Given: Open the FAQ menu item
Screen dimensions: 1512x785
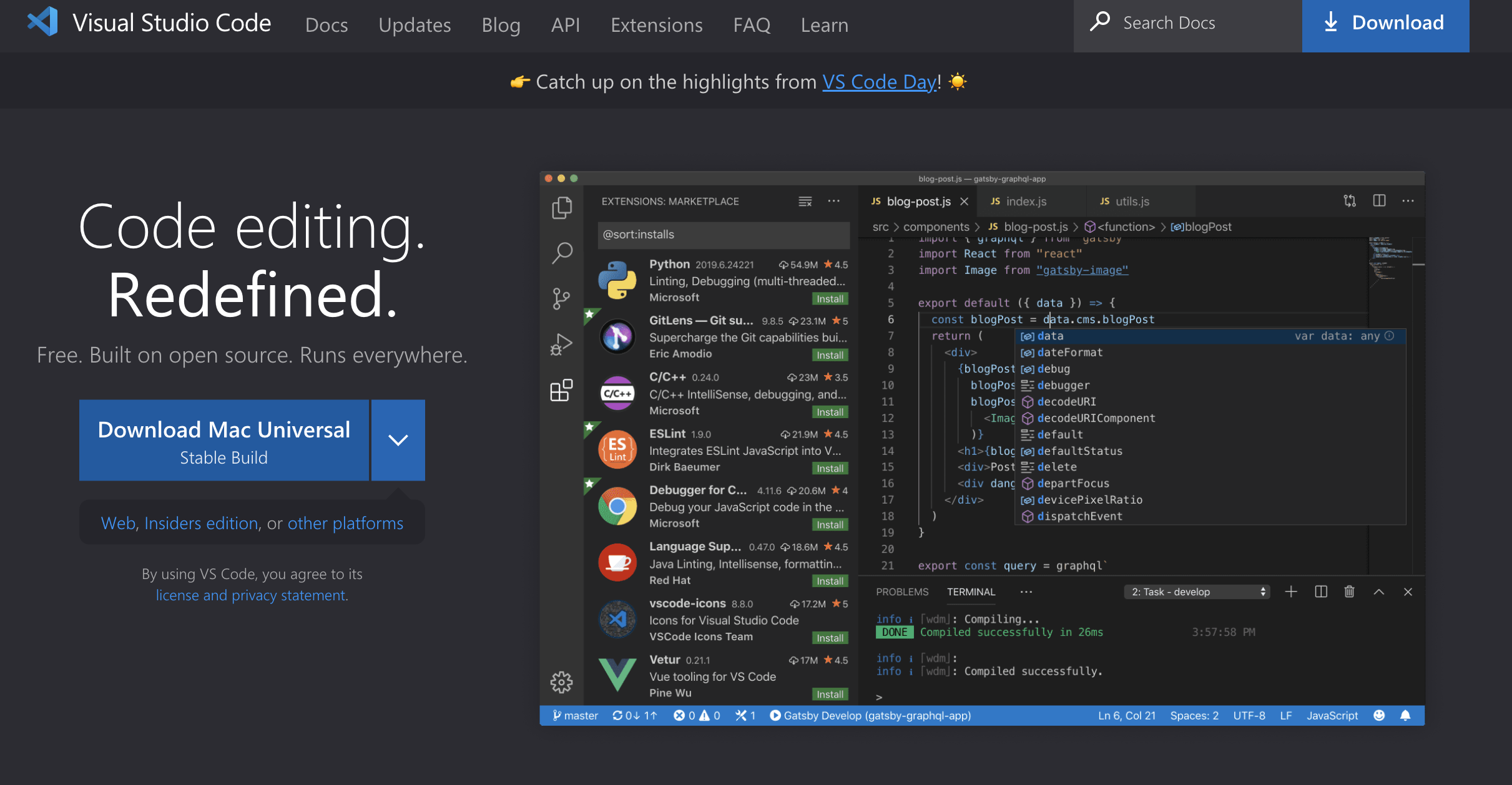Looking at the screenshot, I should click(752, 25).
